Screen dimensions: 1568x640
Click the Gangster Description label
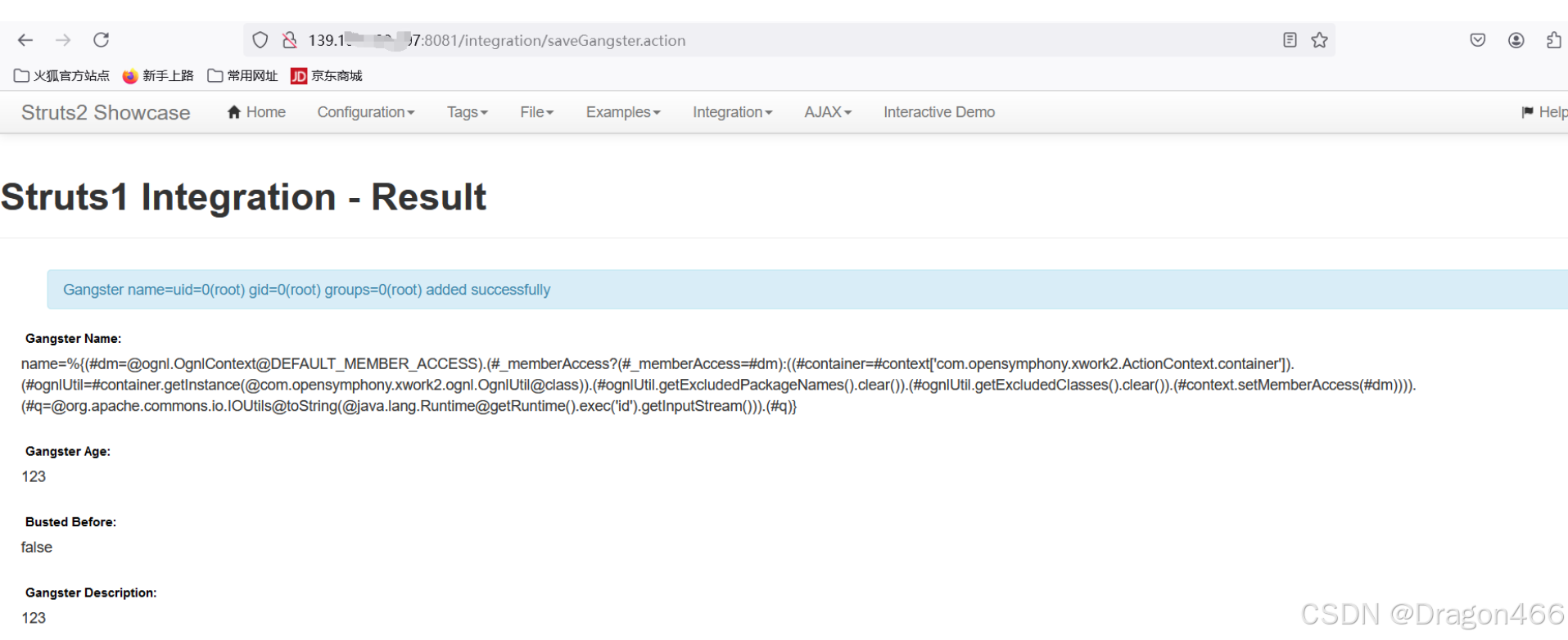click(91, 593)
